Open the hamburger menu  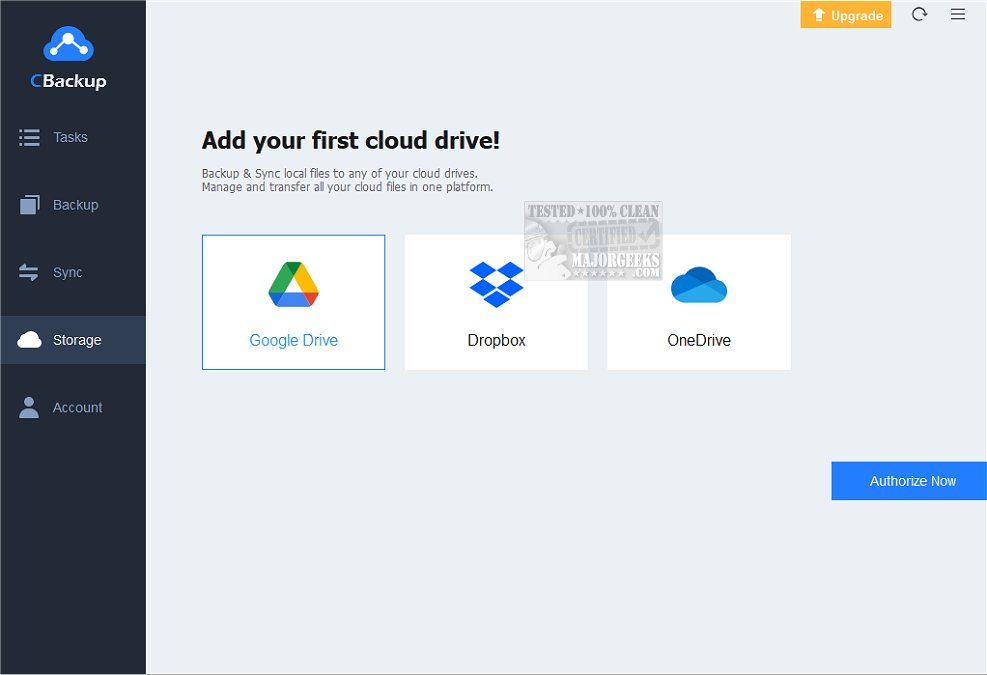click(x=958, y=14)
